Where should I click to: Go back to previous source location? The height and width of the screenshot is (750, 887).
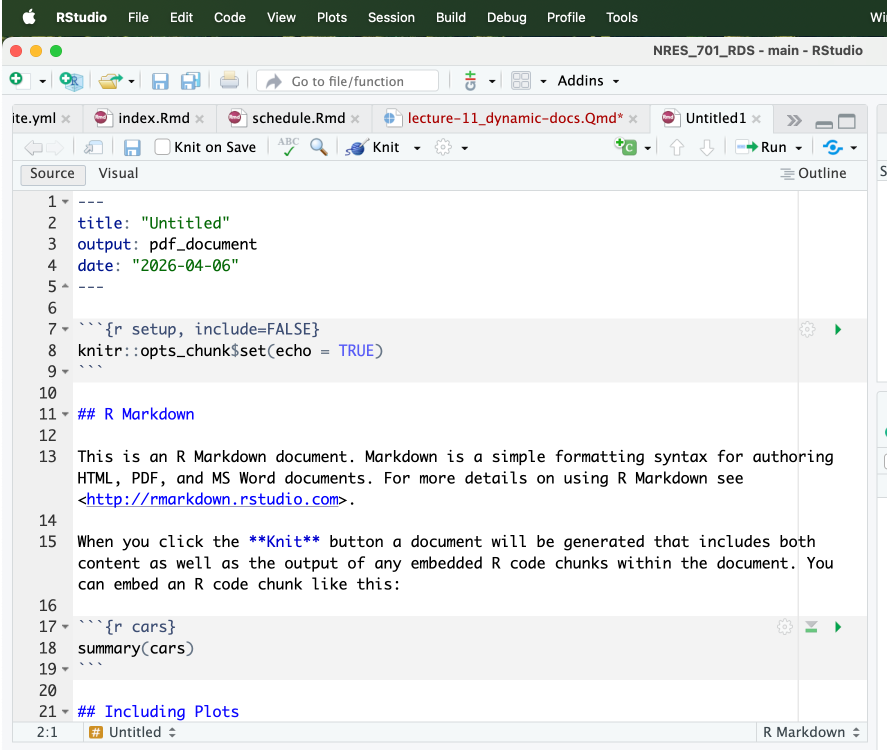click(33, 148)
